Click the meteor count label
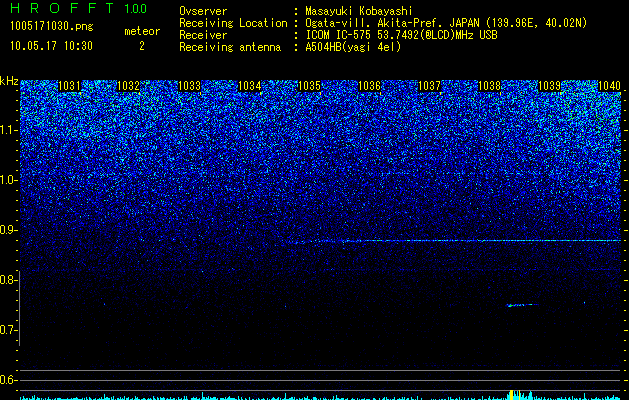Image resolution: width=629 pixels, height=400 pixels. (x=142, y=31)
